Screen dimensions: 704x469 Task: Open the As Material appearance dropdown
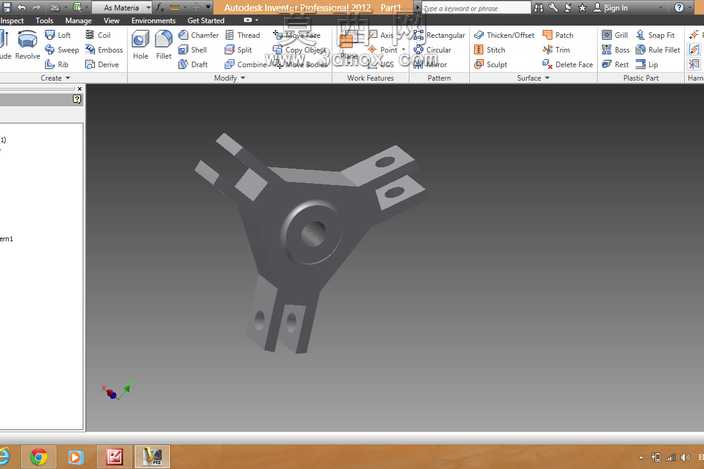(x=122, y=8)
